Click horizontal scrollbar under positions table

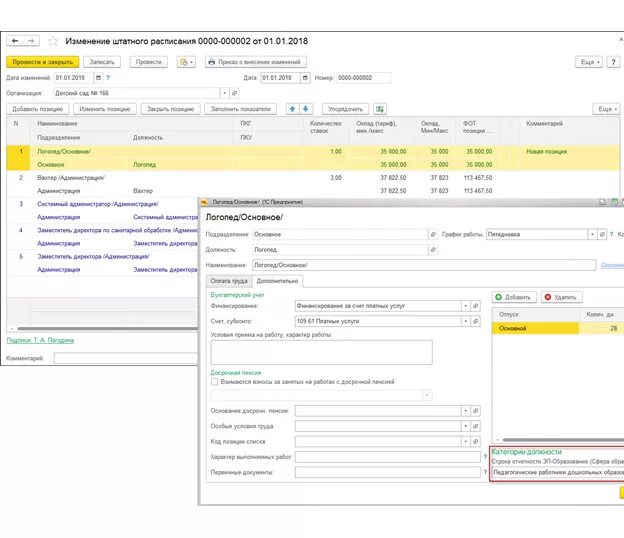[x=107, y=329]
